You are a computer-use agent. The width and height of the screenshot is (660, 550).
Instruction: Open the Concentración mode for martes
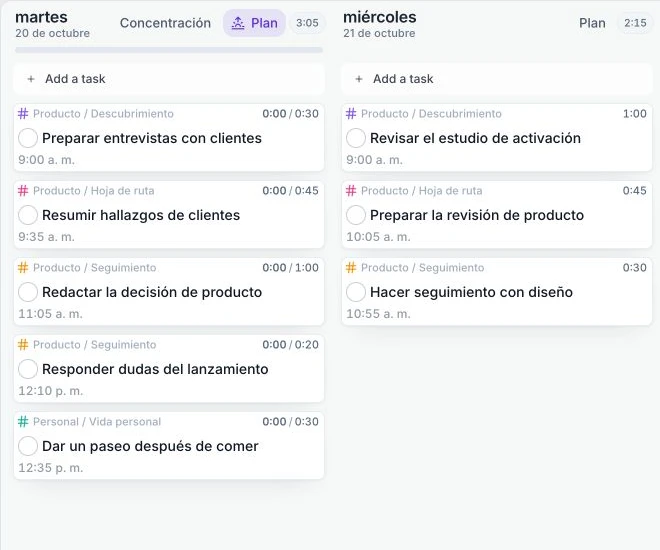pyautogui.click(x=165, y=23)
